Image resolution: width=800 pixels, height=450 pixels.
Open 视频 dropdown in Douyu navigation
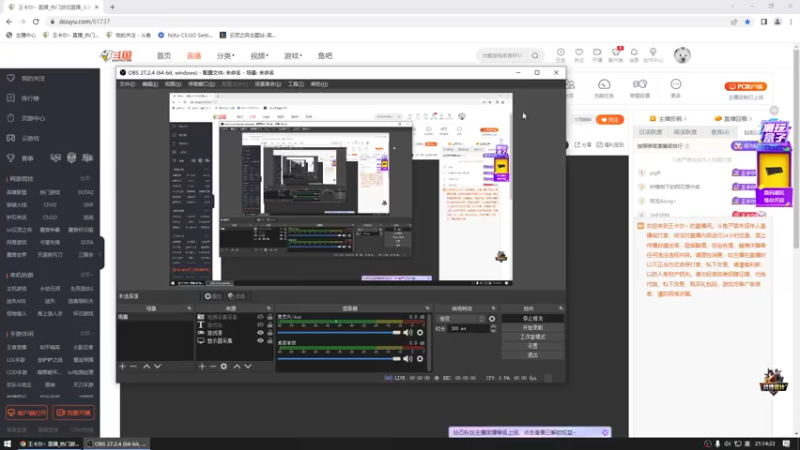[x=259, y=56]
